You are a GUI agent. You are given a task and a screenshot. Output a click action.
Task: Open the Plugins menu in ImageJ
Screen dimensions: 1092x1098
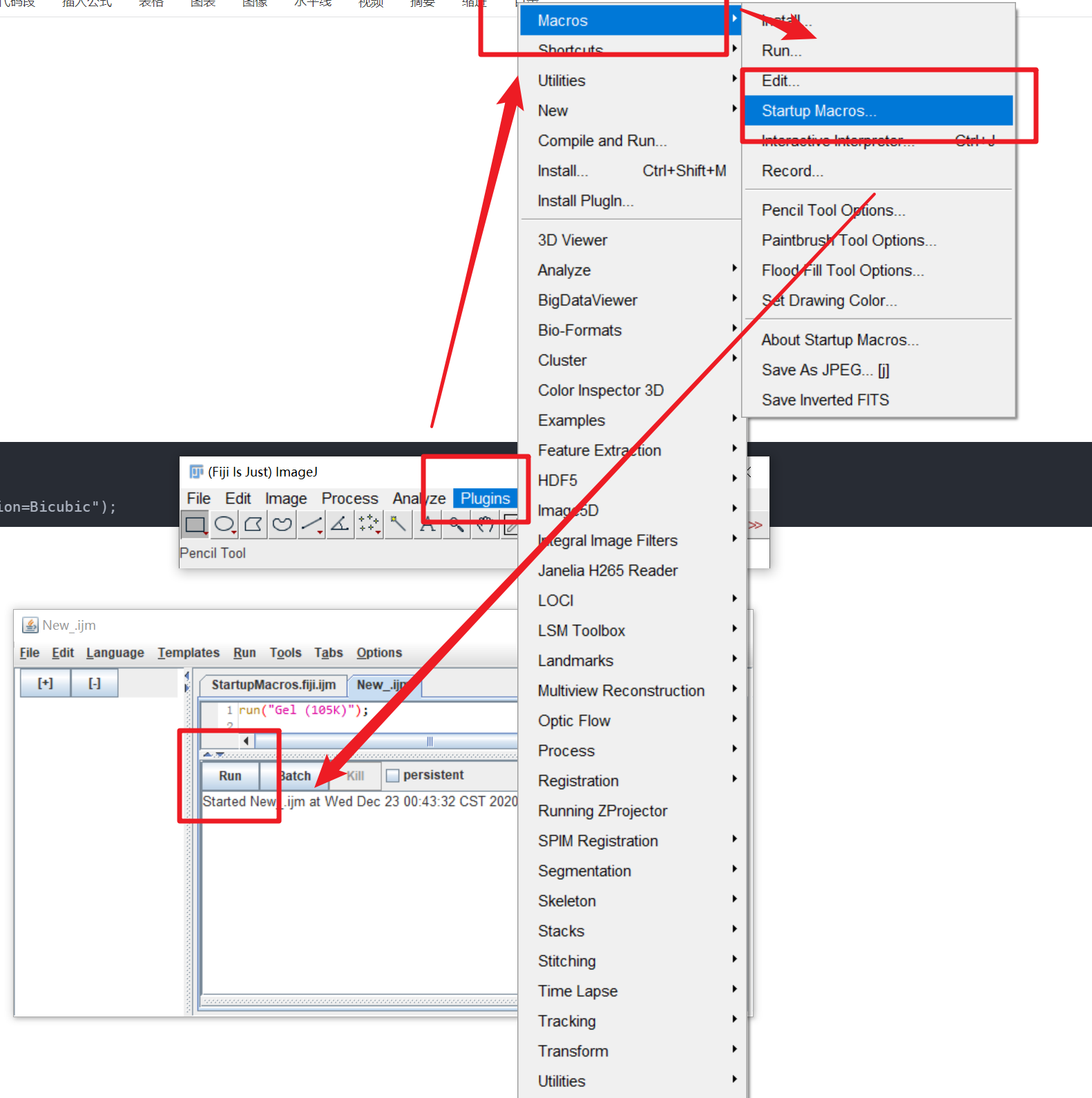pyautogui.click(x=485, y=498)
